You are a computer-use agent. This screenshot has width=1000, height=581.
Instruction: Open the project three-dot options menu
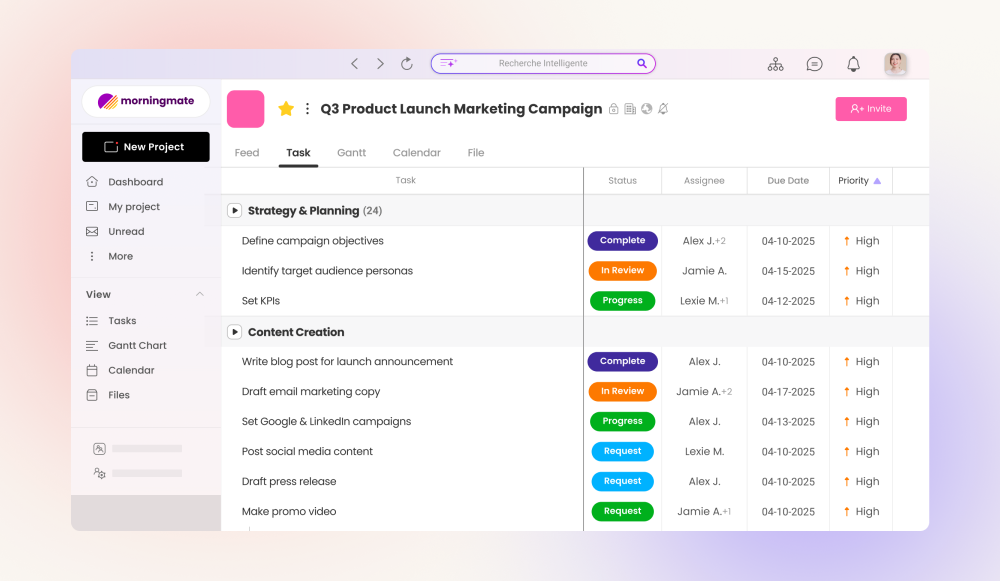click(307, 108)
